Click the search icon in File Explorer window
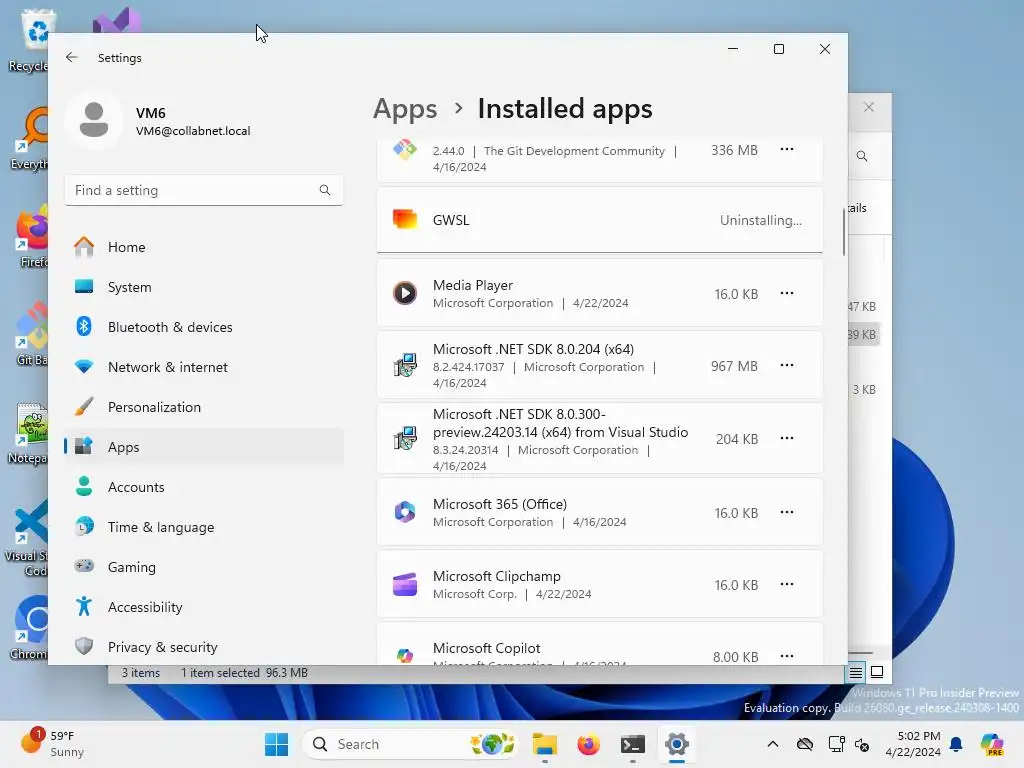 click(x=862, y=156)
